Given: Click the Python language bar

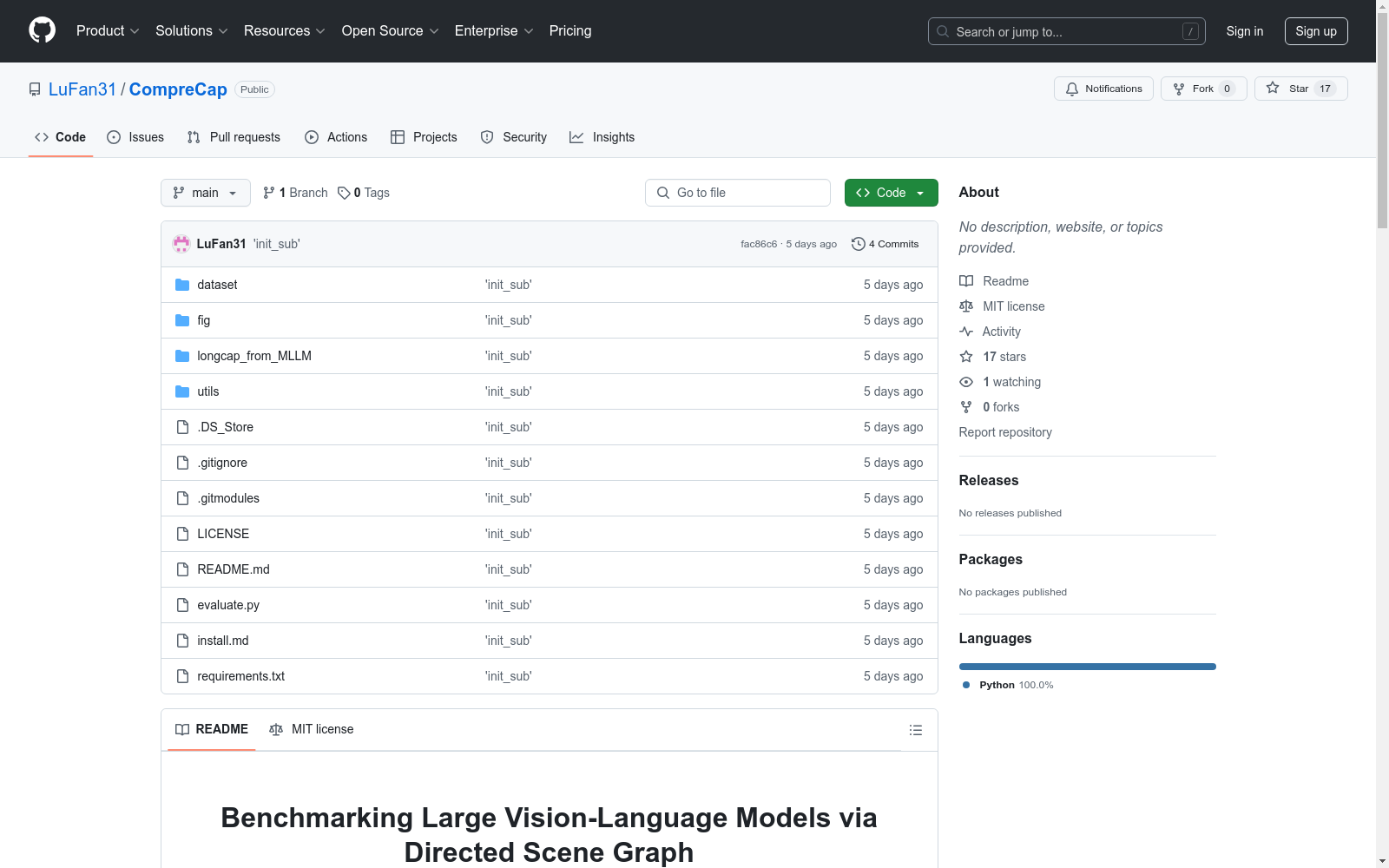Looking at the screenshot, I should [x=1088, y=667].
